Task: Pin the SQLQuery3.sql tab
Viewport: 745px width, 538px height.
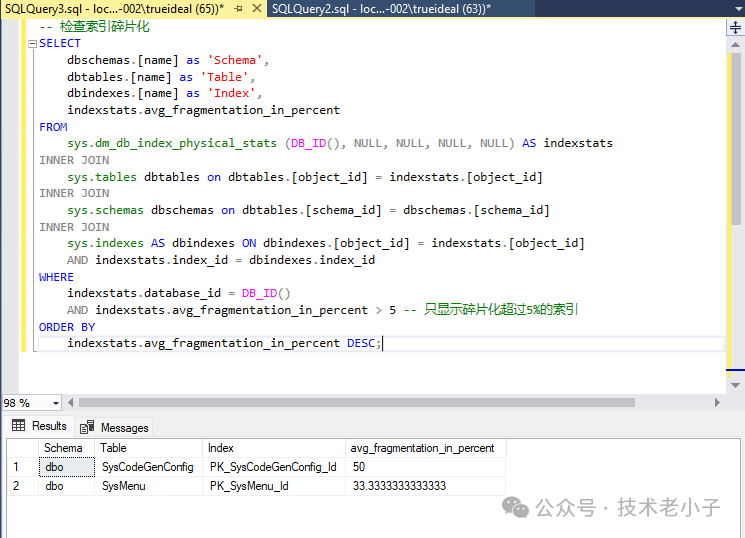Action: click(x=238, y=9)
